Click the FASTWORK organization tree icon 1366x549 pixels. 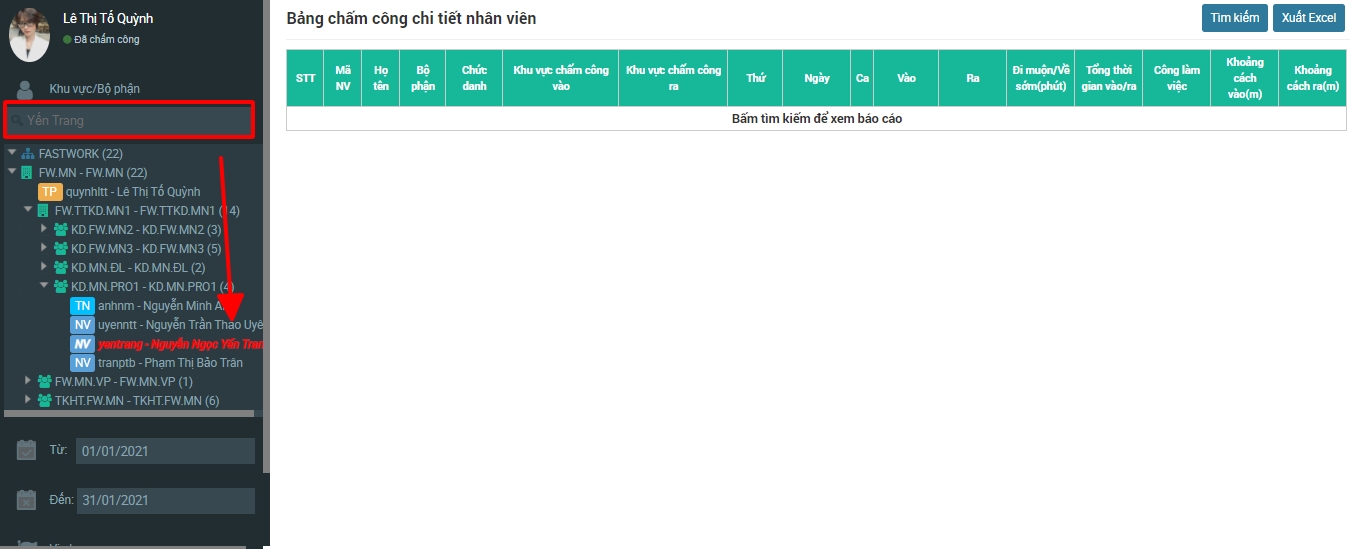[28, 154]
